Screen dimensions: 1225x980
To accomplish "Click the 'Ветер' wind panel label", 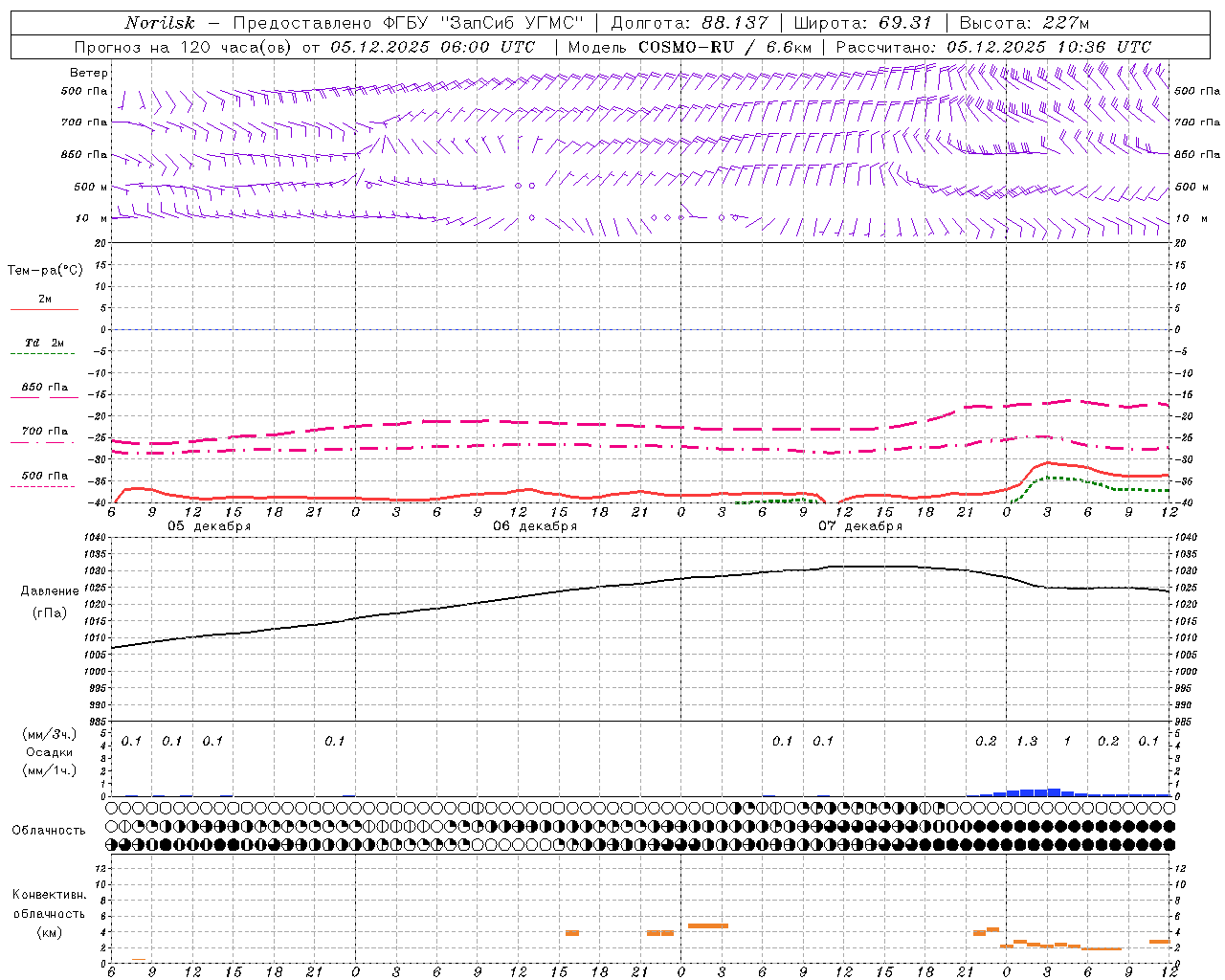I will (89, 73).
